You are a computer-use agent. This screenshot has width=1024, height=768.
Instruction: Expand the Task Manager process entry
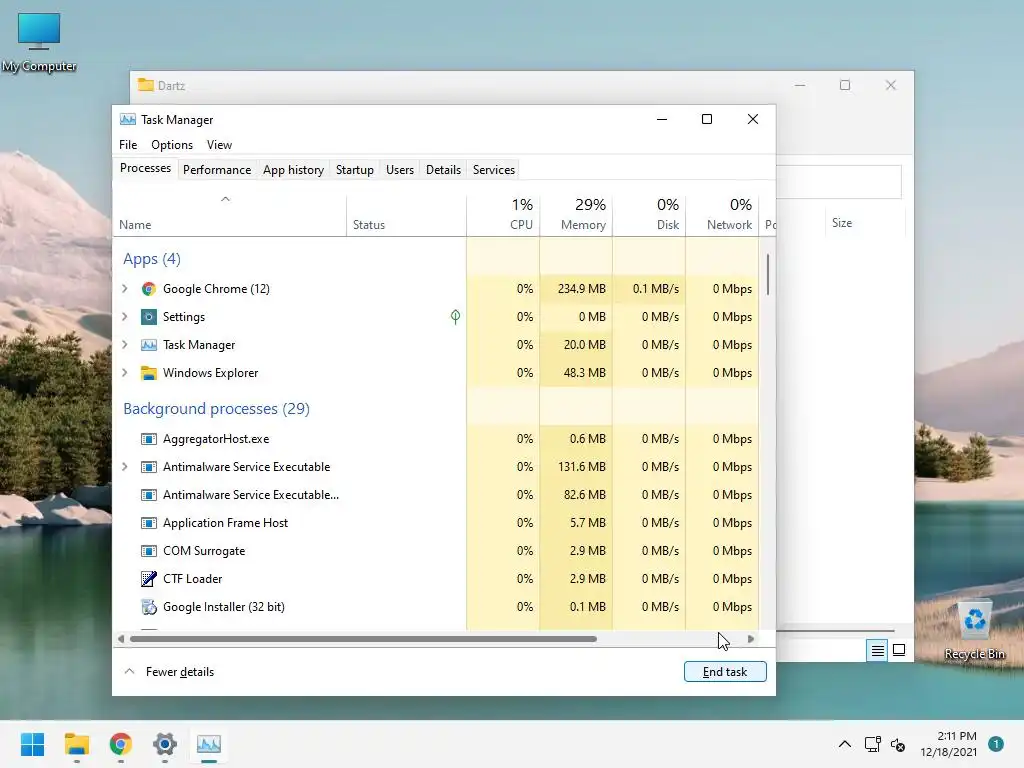[125, 345]
